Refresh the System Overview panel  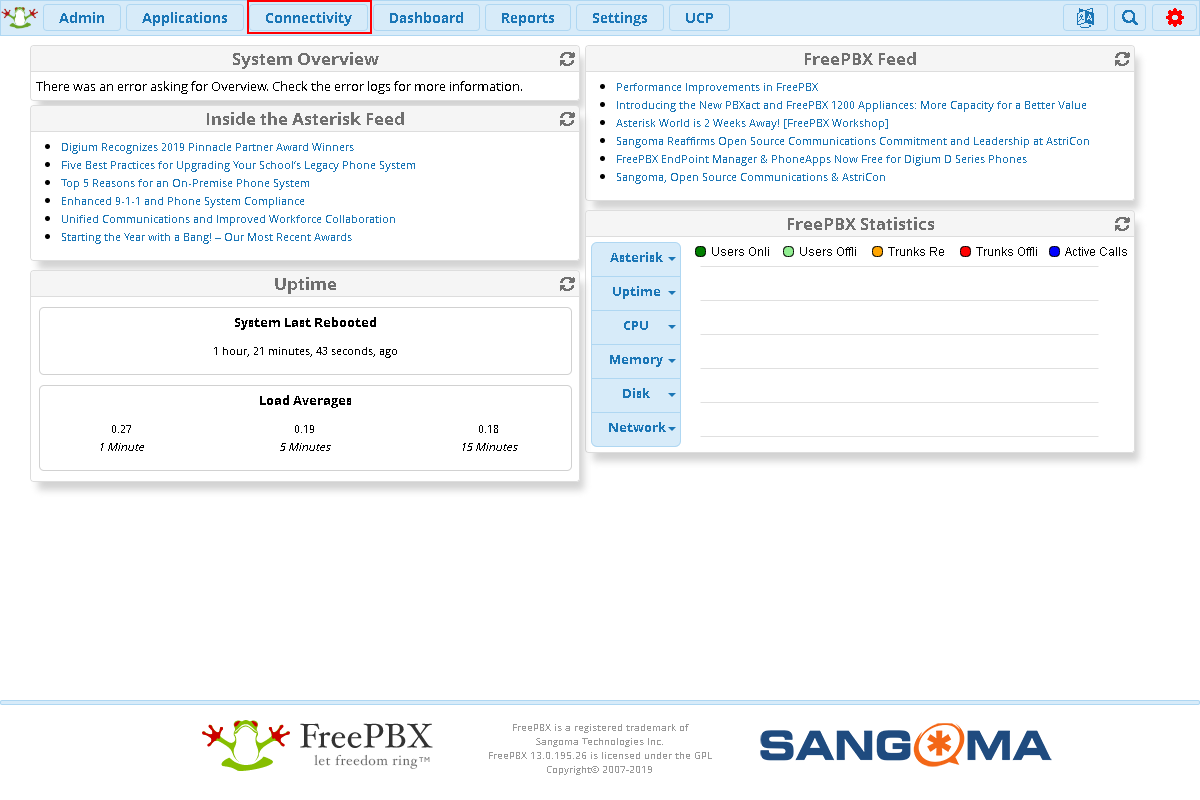(567, 60)
